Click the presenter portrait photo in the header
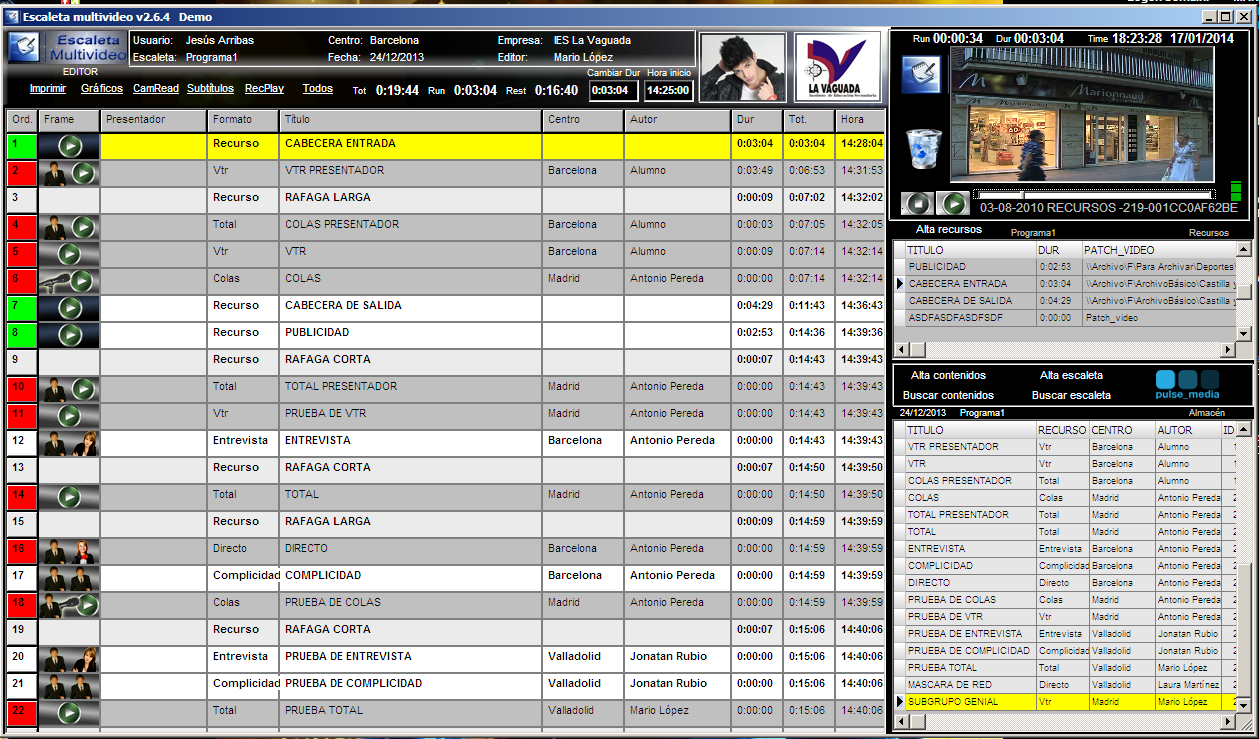This screenshot has width=1259, height=739. point(742,67)
